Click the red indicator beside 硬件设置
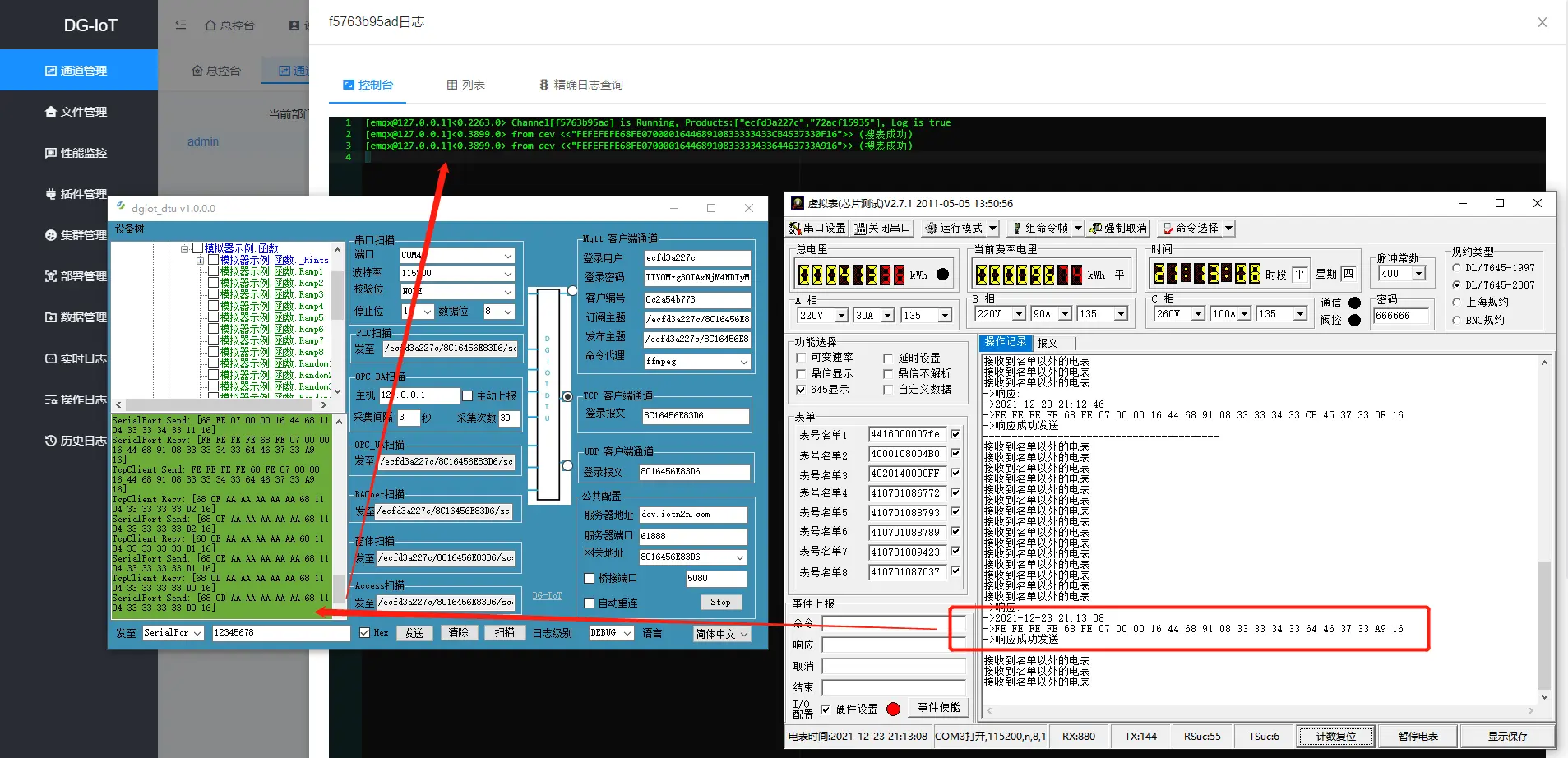The height and width of the screenshot is (758, 1568). pyautogui.click(x=894, y=709)
